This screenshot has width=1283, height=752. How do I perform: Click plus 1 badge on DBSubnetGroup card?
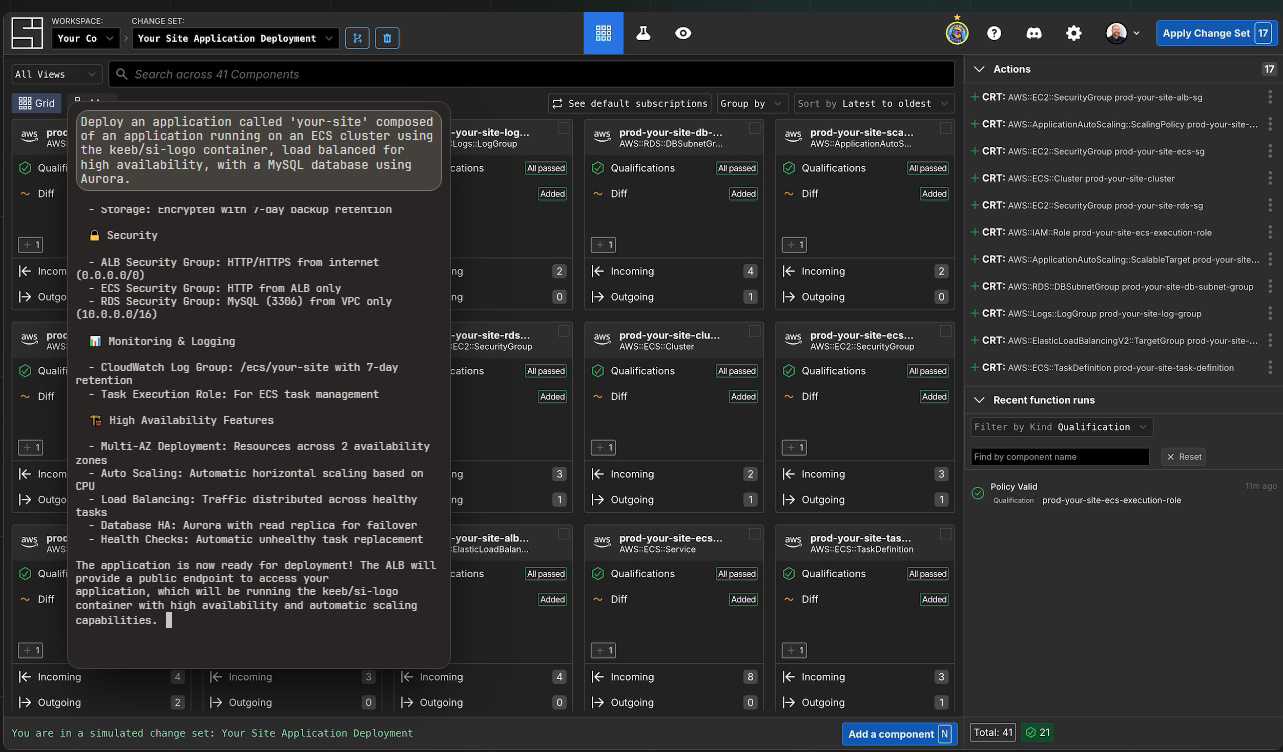pyautogui.click(x=604, y=244)
